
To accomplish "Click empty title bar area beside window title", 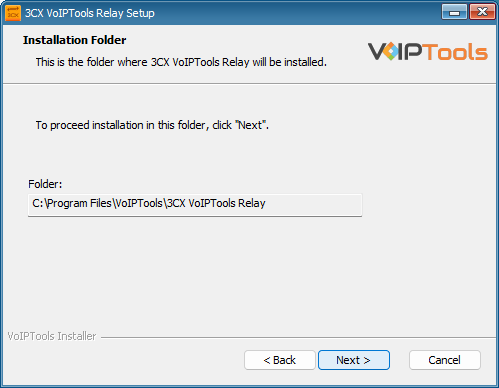I will (297, 13).
